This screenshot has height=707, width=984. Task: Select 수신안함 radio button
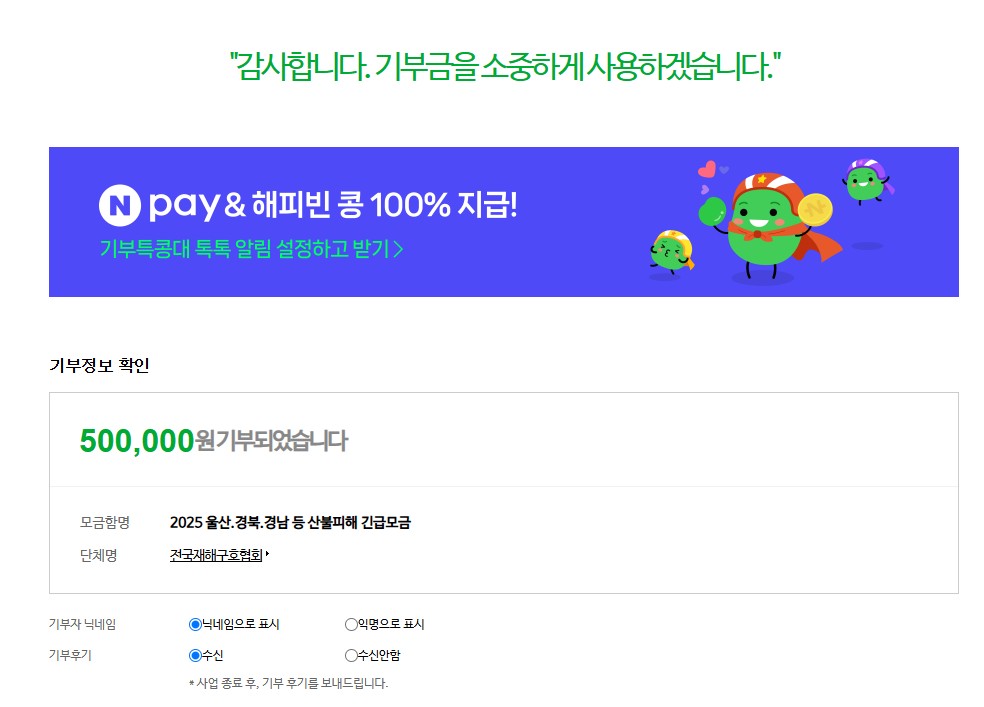click(x=351, y=656)
